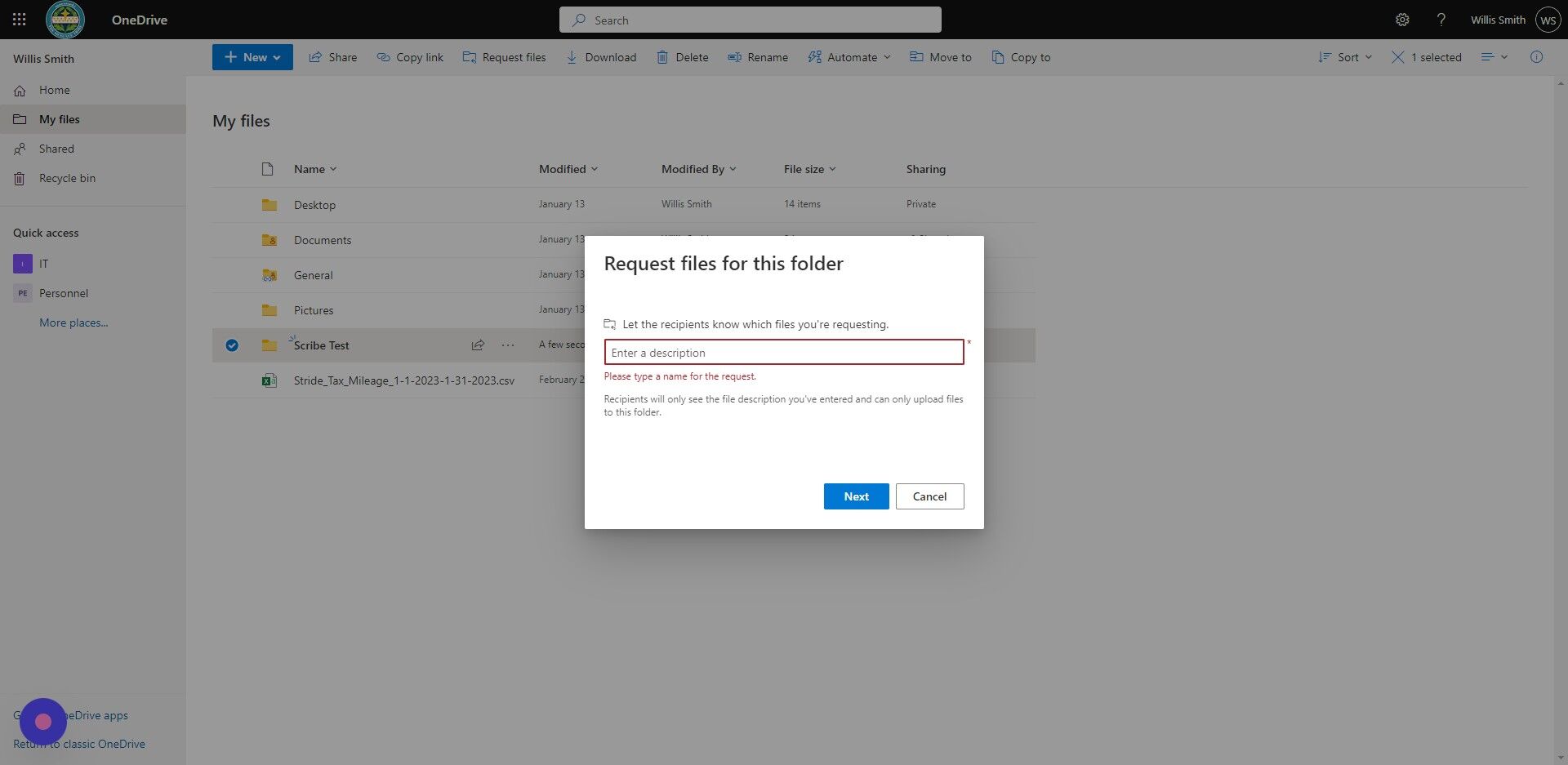This screenshot has width=1568, height=765.
Task: Open the Help question mark icon
Action: 1441,20
